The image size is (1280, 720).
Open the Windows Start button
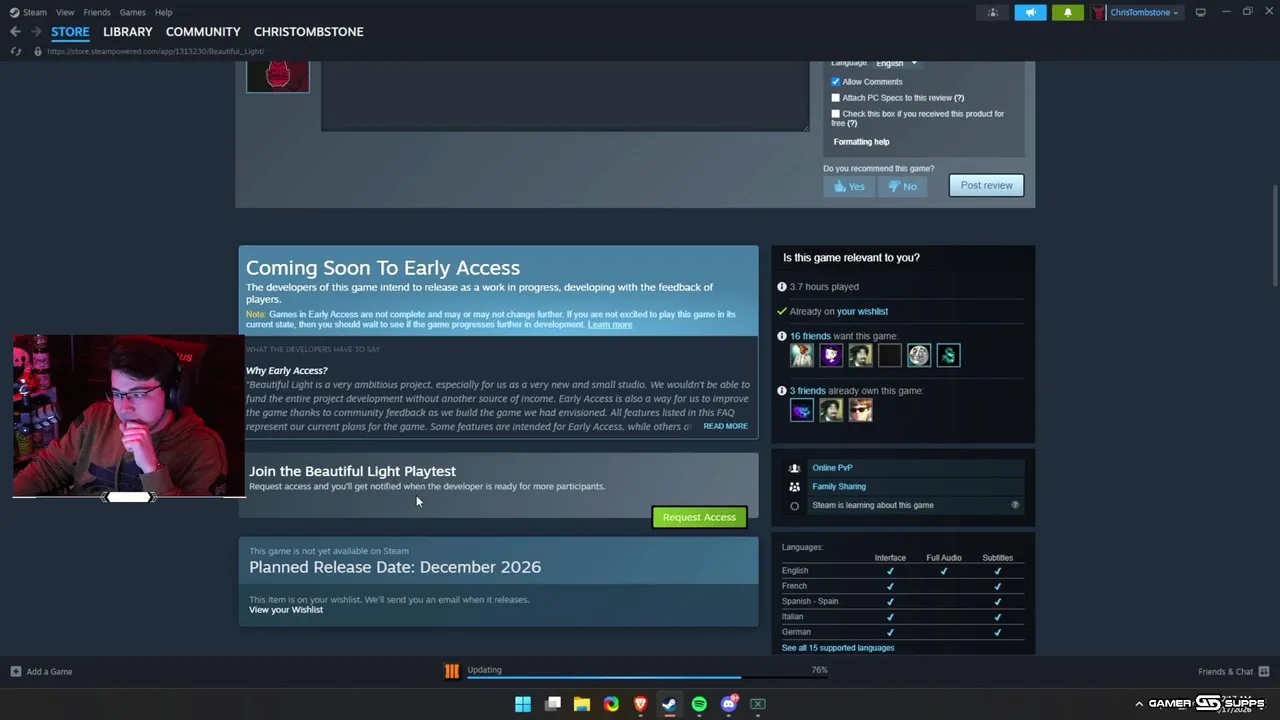coord(523,704)
